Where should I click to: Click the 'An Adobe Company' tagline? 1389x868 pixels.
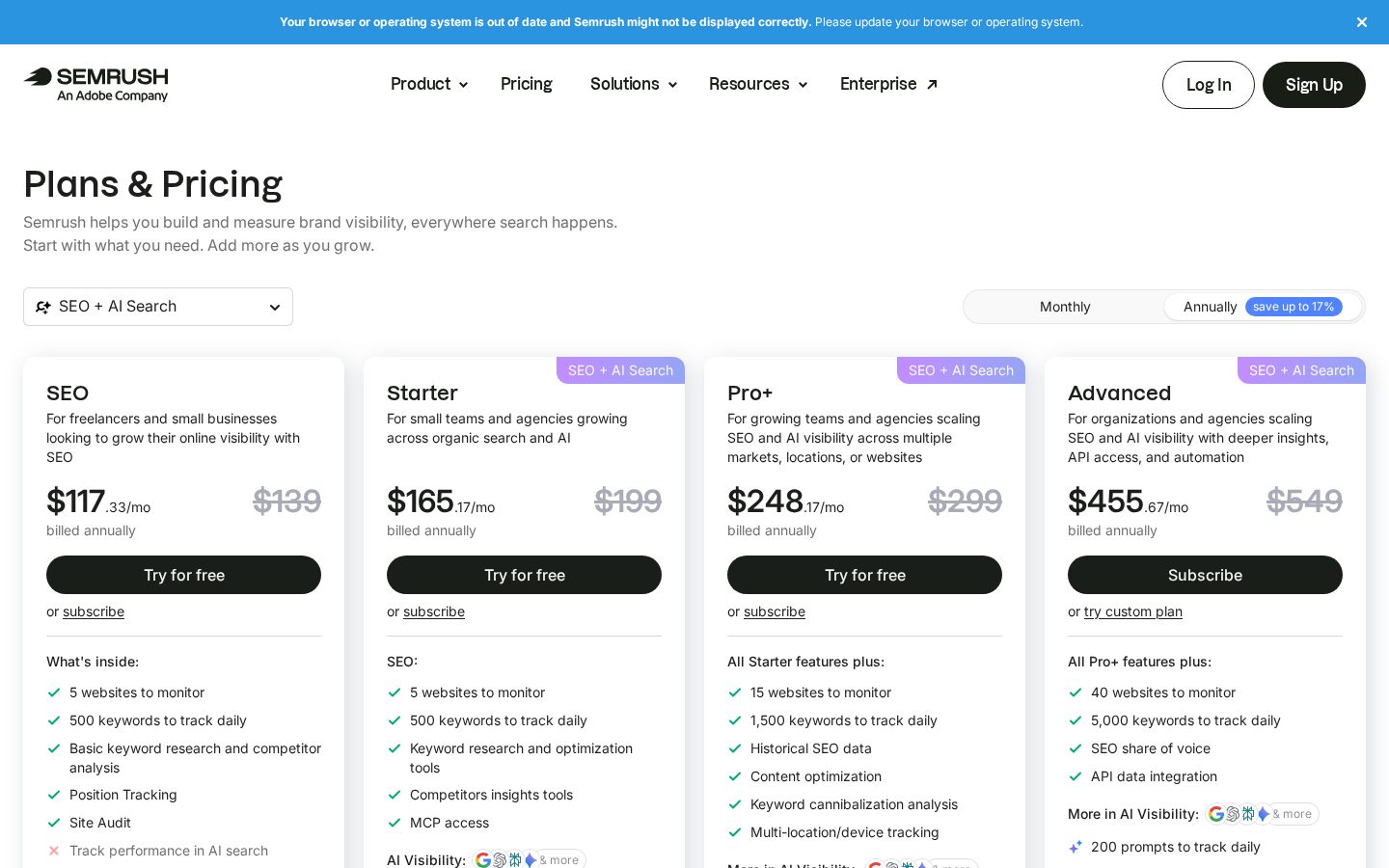[112, 95]
